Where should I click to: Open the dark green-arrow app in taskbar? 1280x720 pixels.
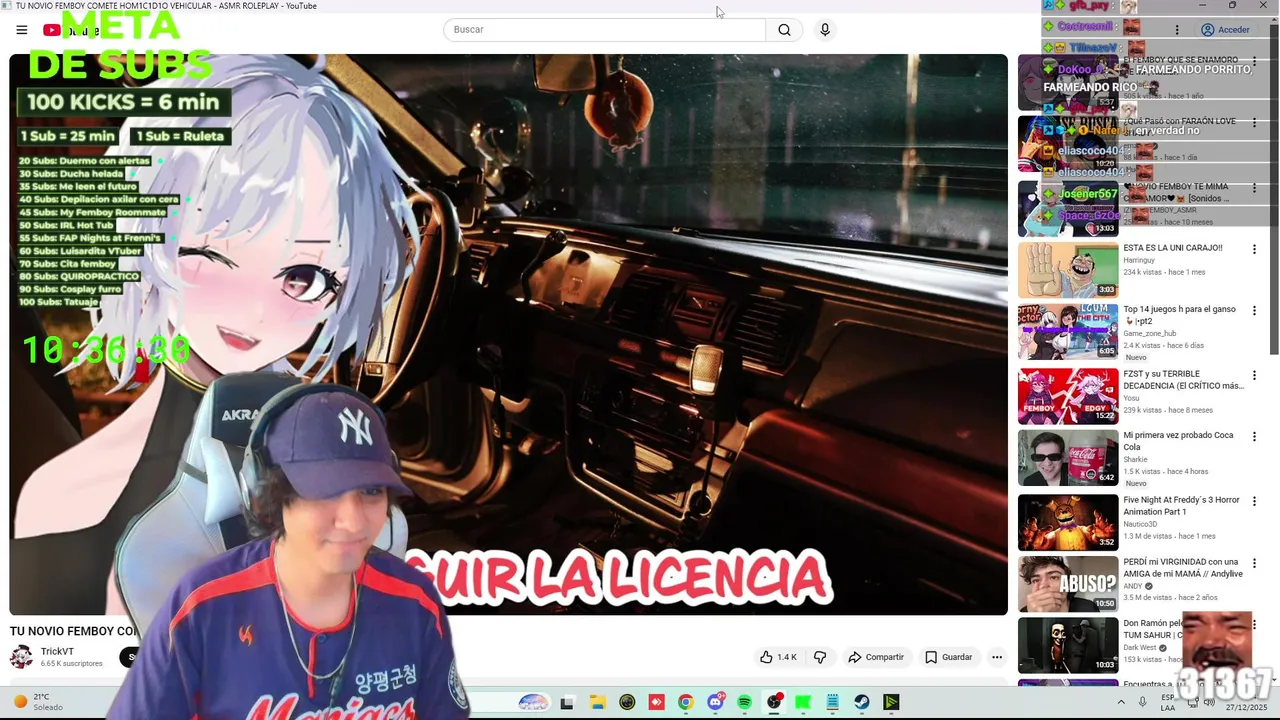coord(891,703)
